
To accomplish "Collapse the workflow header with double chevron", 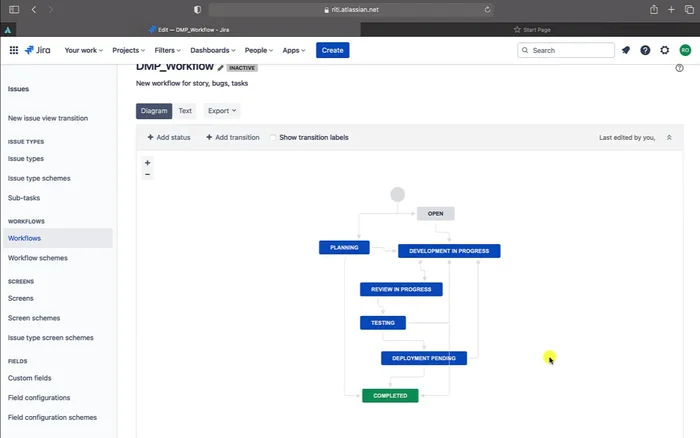I will click(669, 138).
